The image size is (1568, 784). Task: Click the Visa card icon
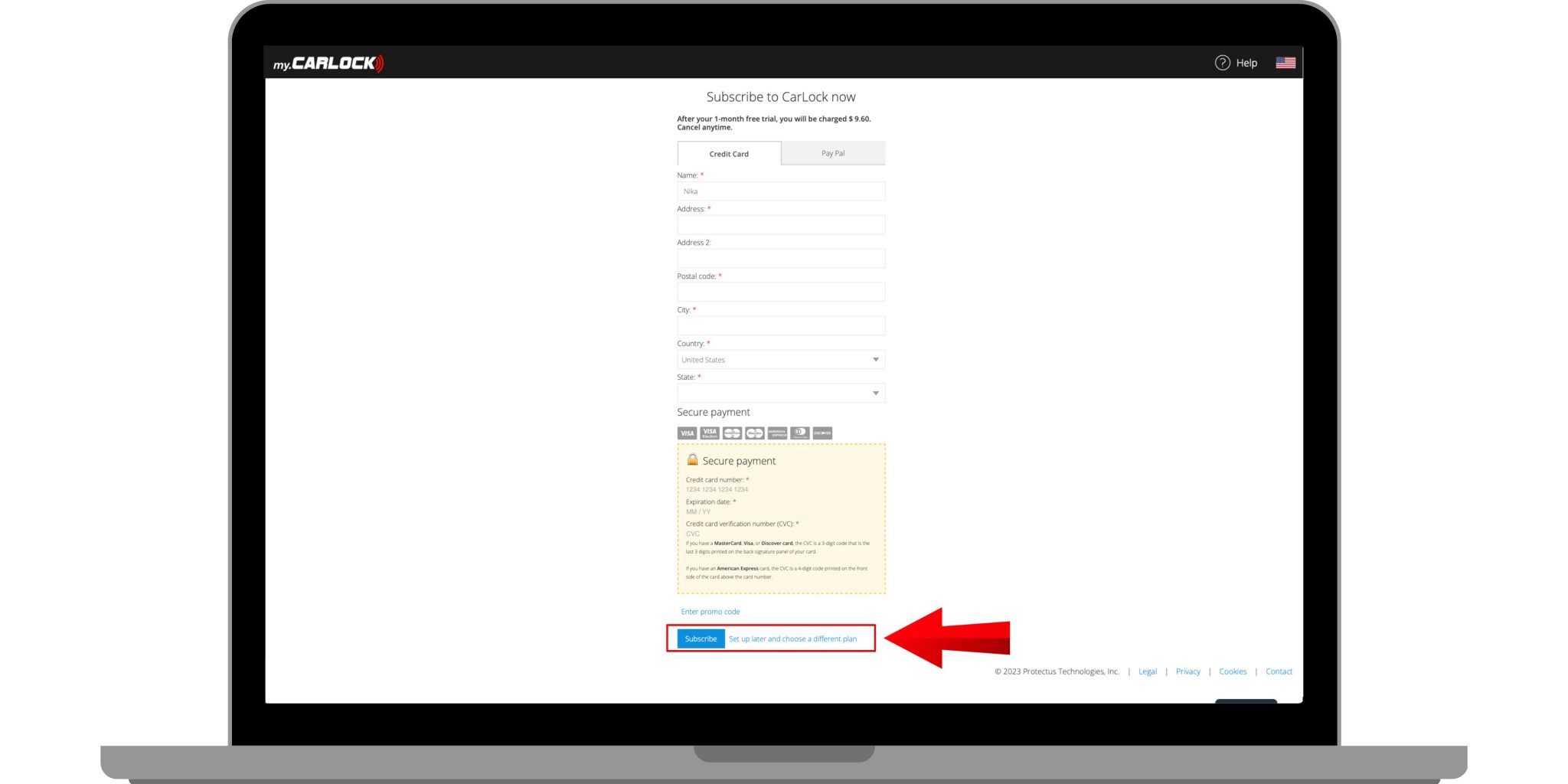[x=687, y=433]
